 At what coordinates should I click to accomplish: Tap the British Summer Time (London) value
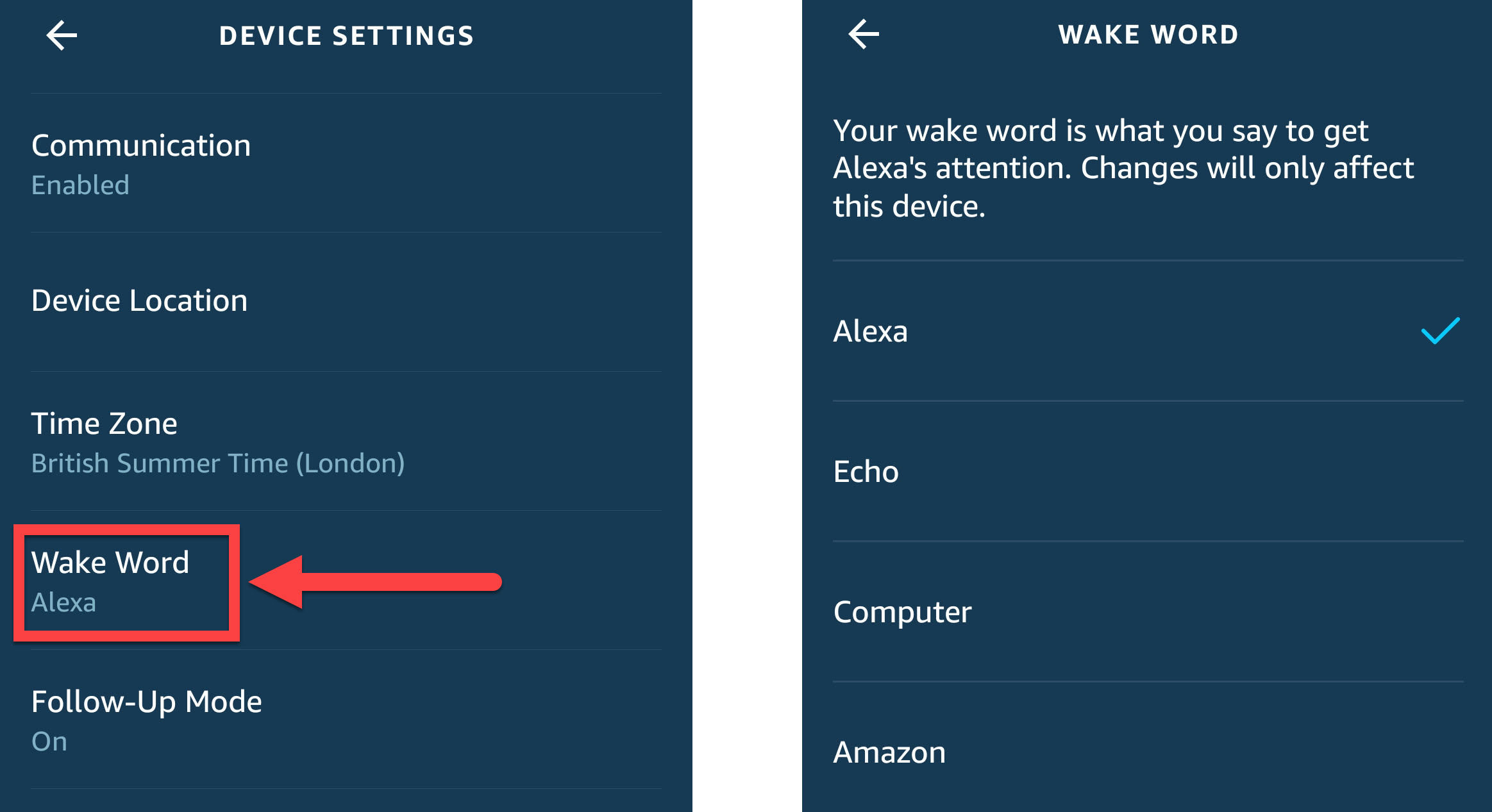coord(218,463)
